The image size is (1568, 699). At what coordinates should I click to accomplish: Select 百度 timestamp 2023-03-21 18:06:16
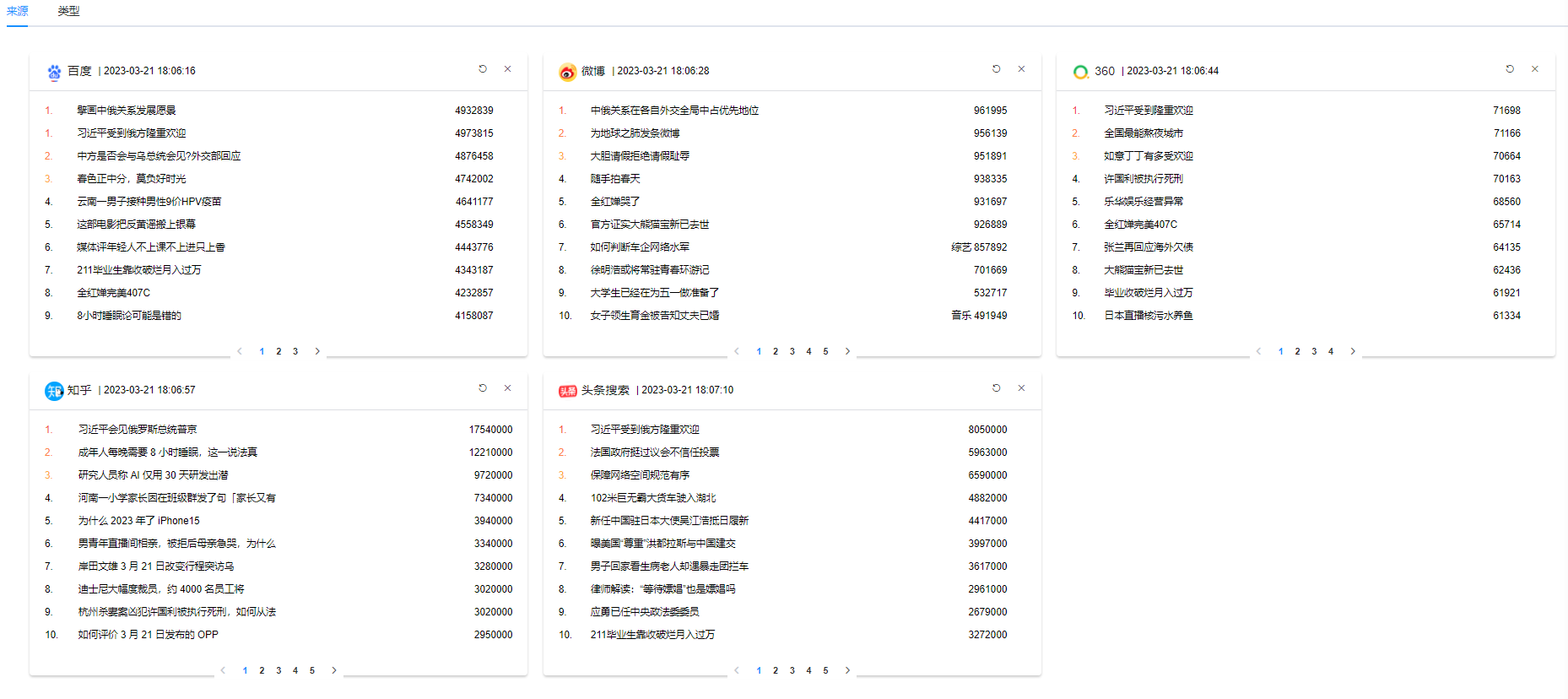[x=149, y=71]
